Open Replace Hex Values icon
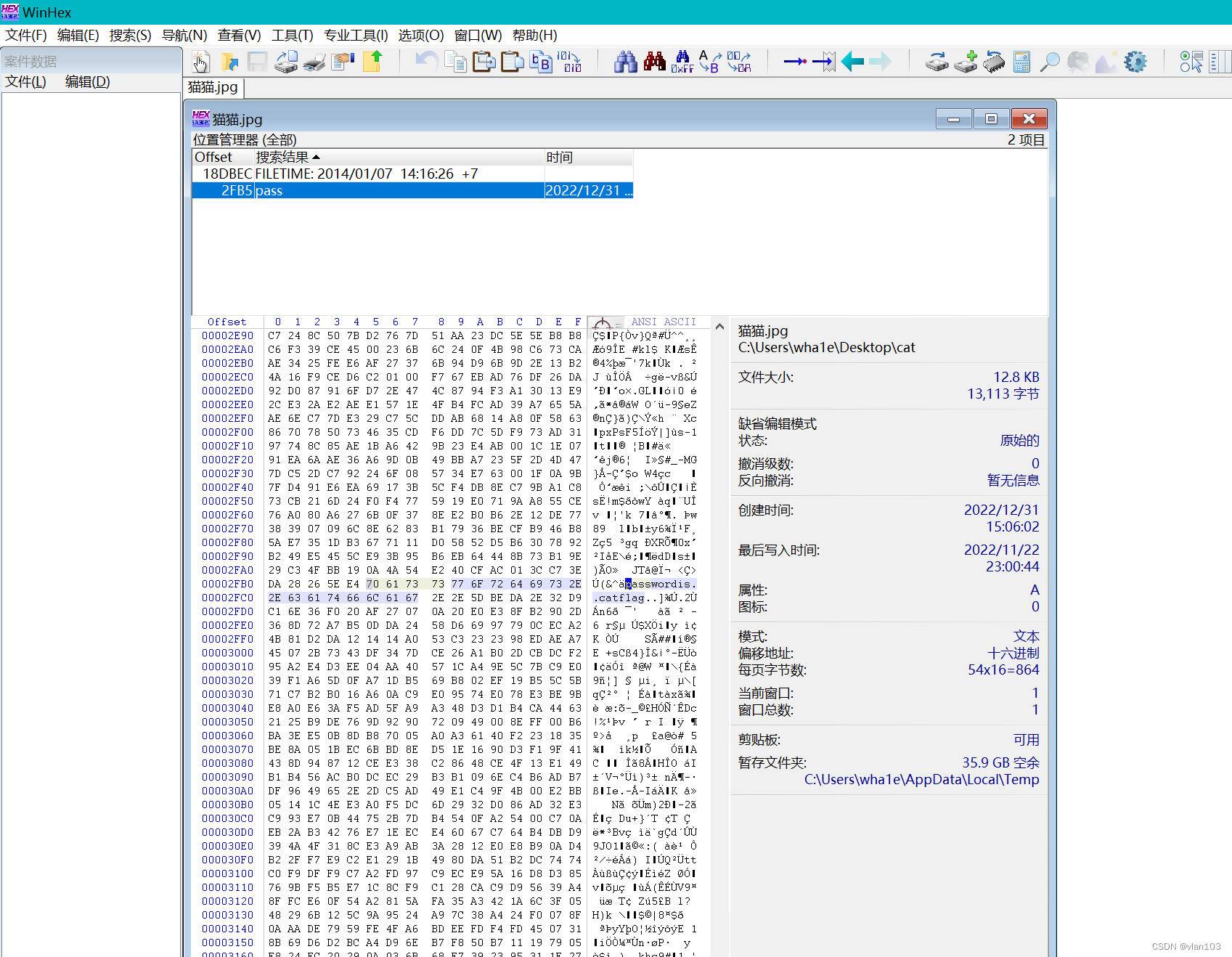Image resolution: width=1232 pixels, height=957 pixels. pos(739,62)
